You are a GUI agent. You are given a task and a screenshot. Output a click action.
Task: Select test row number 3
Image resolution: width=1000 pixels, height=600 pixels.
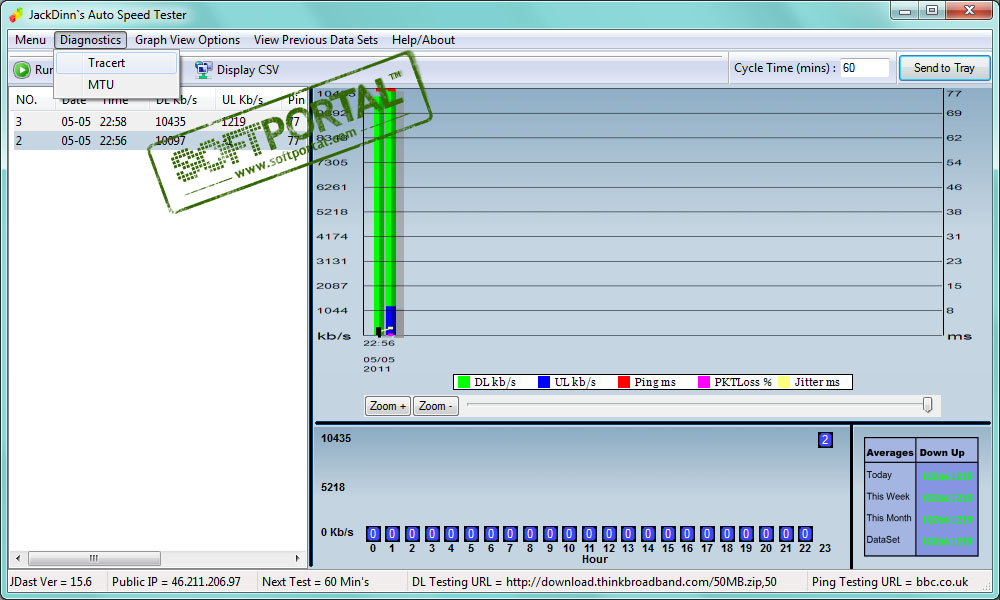tap(158, 121)
